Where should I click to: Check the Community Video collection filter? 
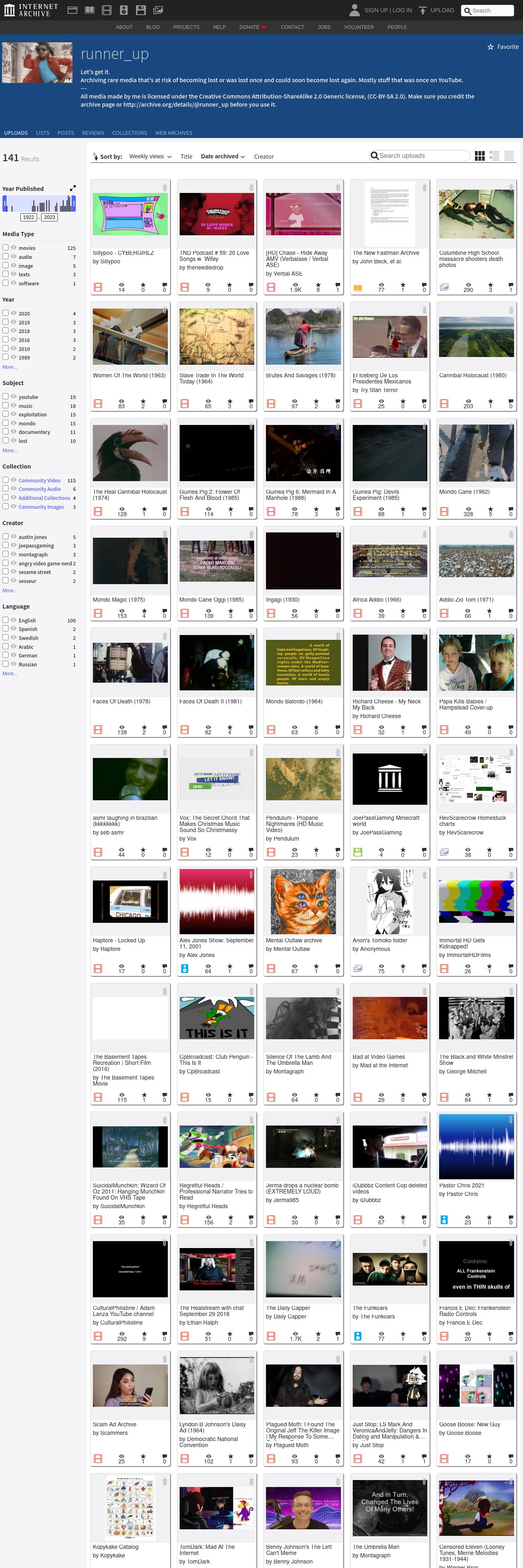5,480
